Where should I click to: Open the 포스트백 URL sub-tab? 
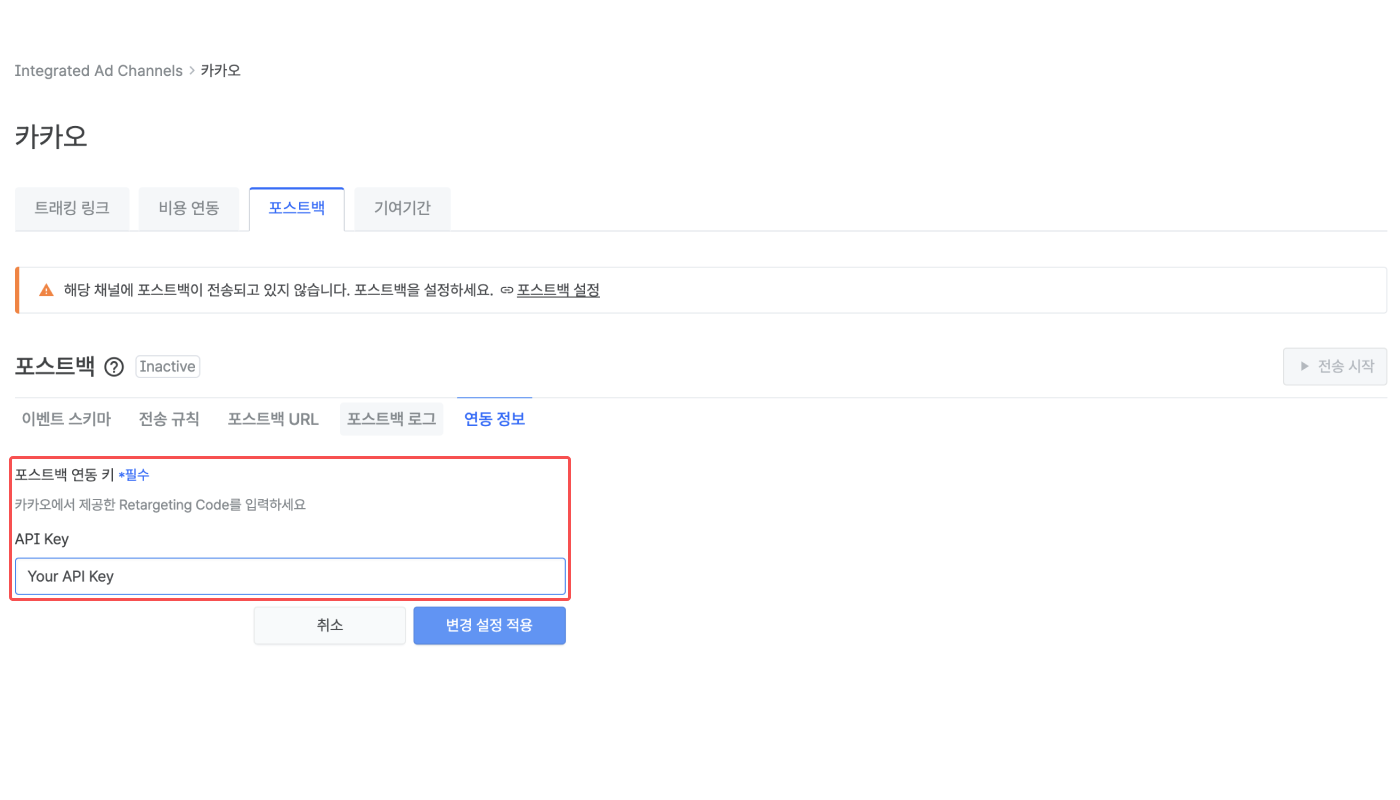(x=273, y=419)
